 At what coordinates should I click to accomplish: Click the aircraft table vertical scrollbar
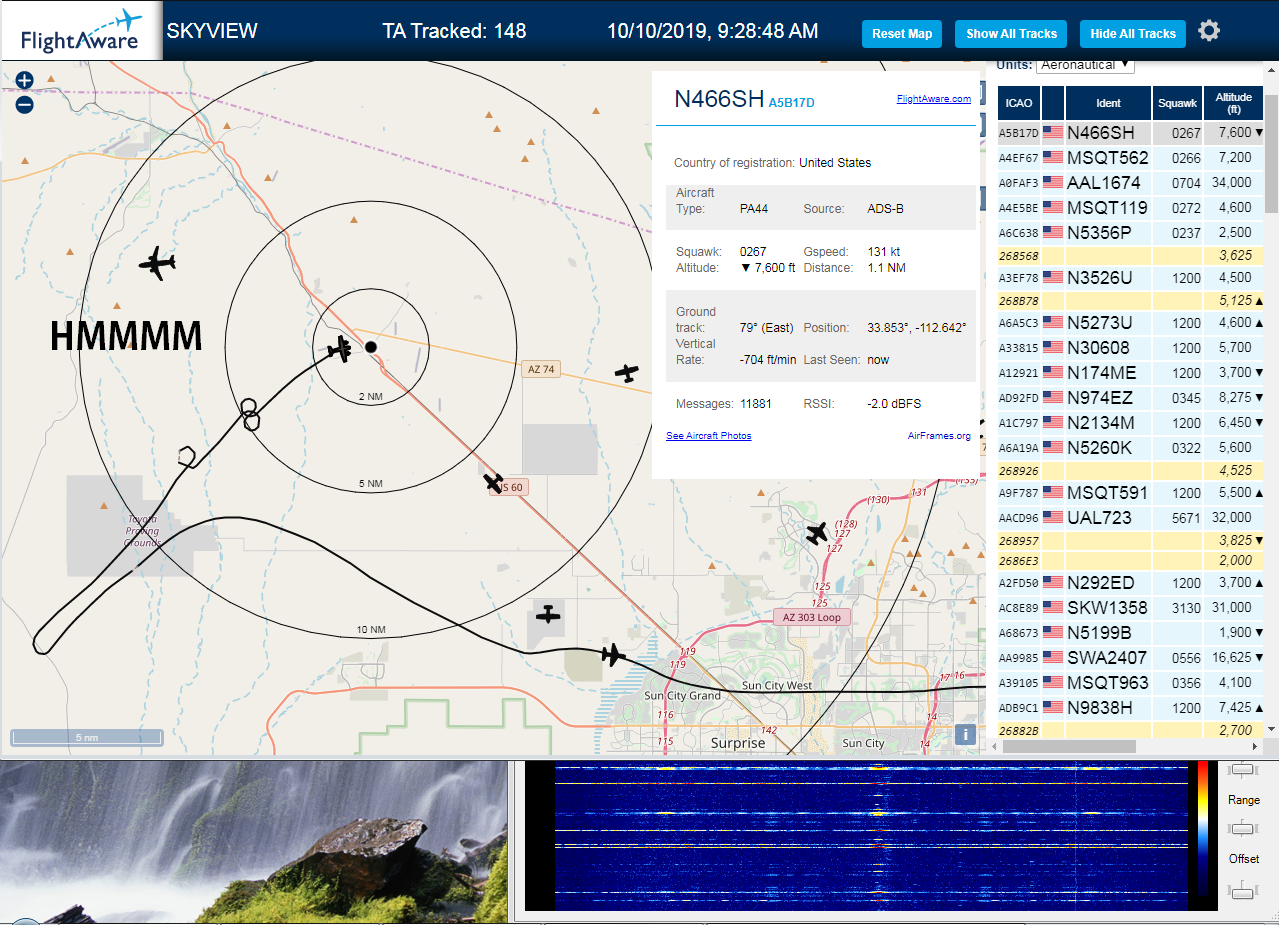1271,153
